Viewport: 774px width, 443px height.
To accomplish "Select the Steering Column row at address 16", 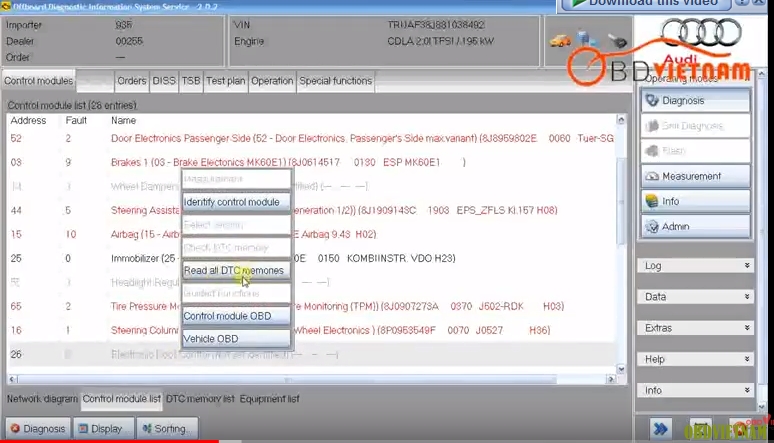I will (x=311, y=330).
